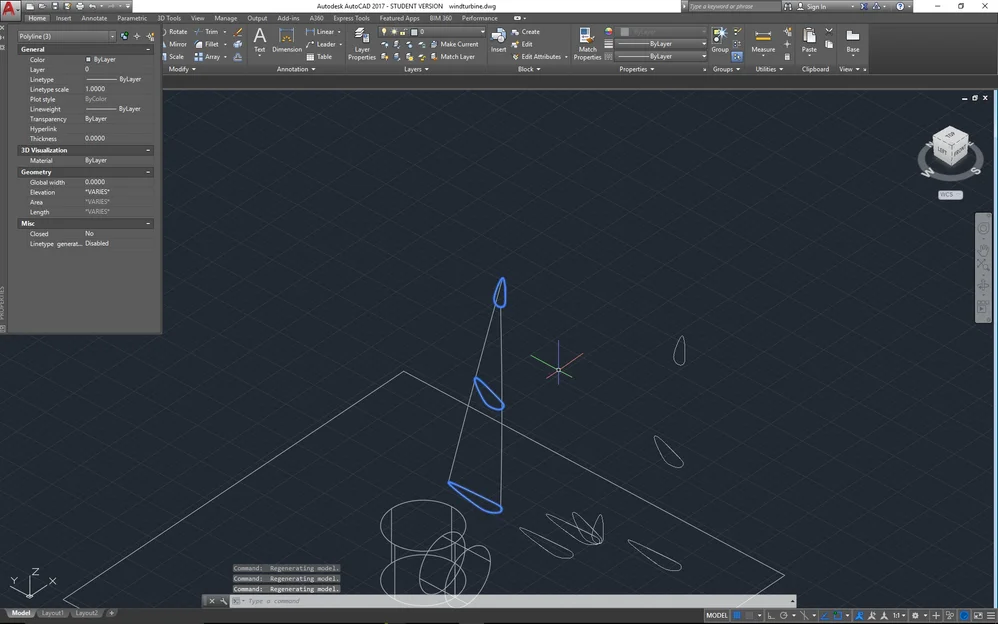Click Create block button
The image size is (998, 624).
click(x=526, y=32)
